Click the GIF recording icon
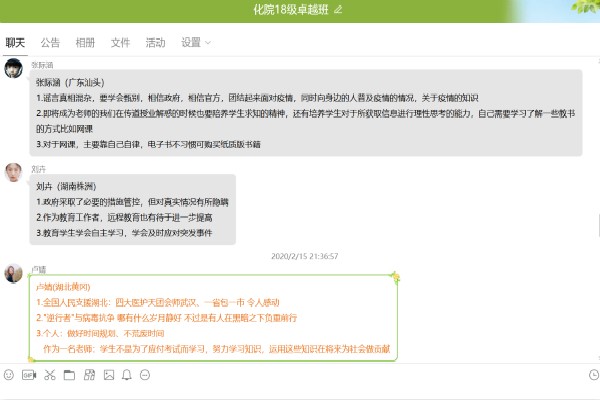The height and width of the screenshot is (400, 600). (x=28, y=375)
